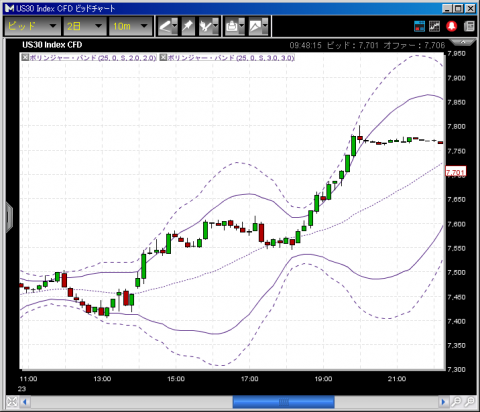Open the technical indicator chart icon
The height and width of the screenshot is (412, 480).
pos(434,26)
